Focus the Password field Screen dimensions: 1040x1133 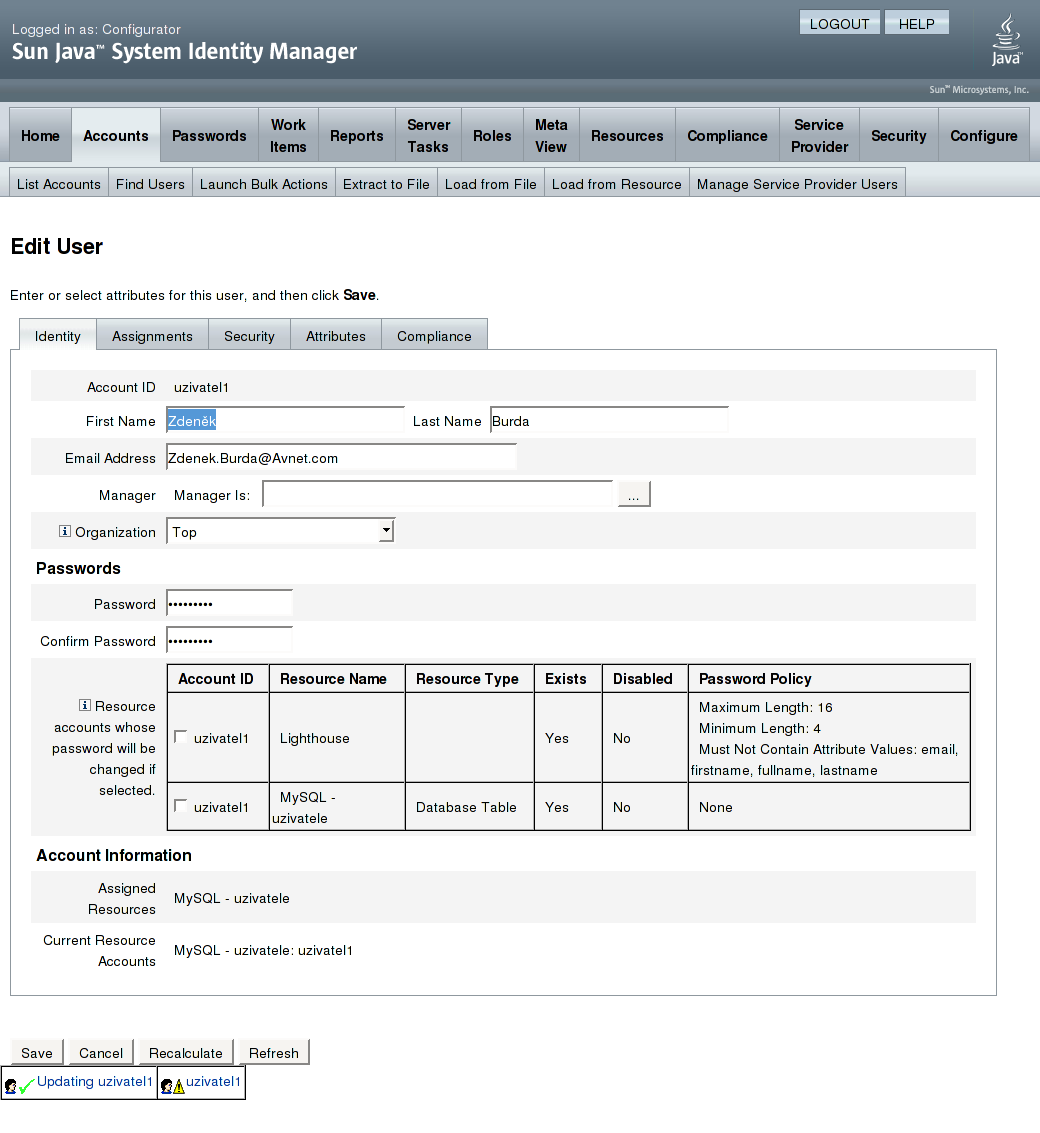point(230,603)
